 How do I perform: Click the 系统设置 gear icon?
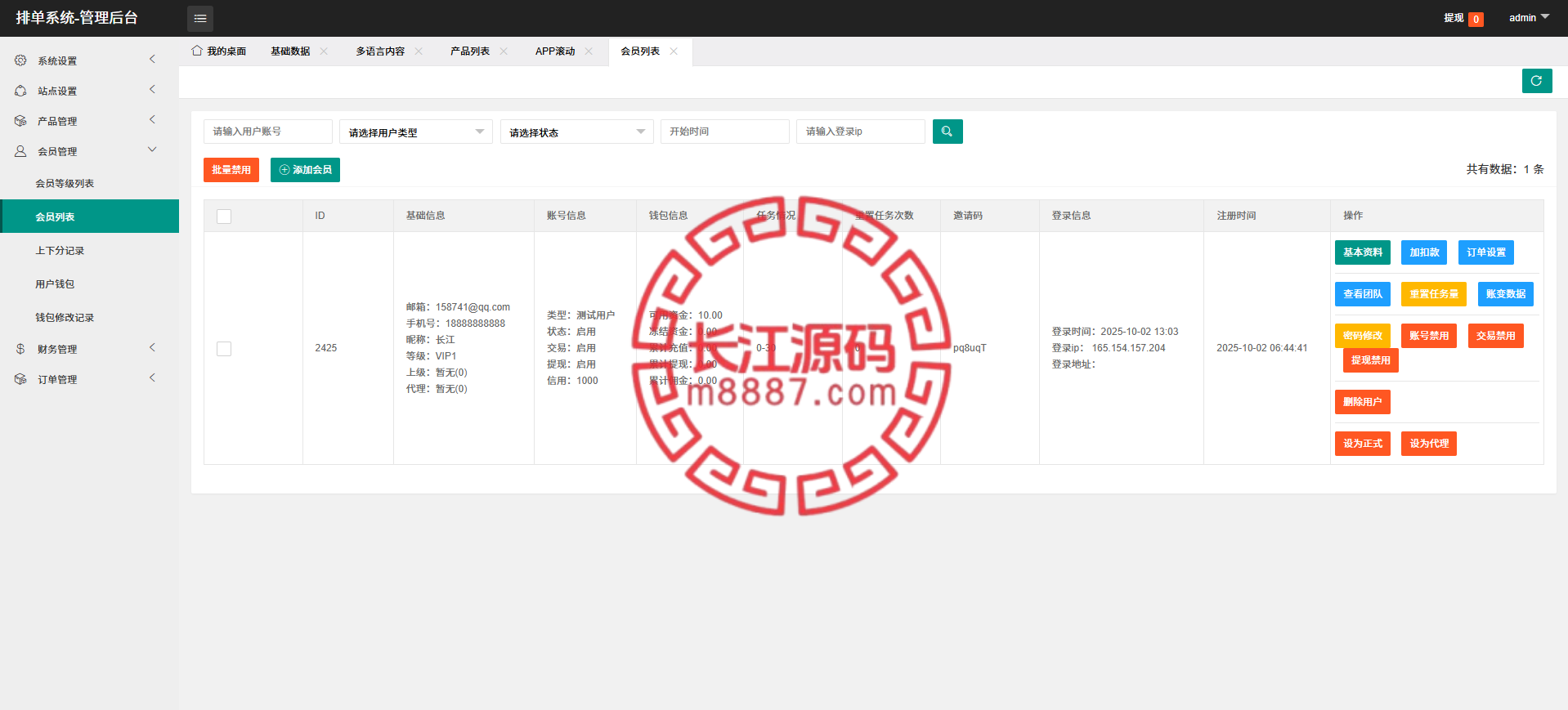pyautogui.click(x=20, y=60)
